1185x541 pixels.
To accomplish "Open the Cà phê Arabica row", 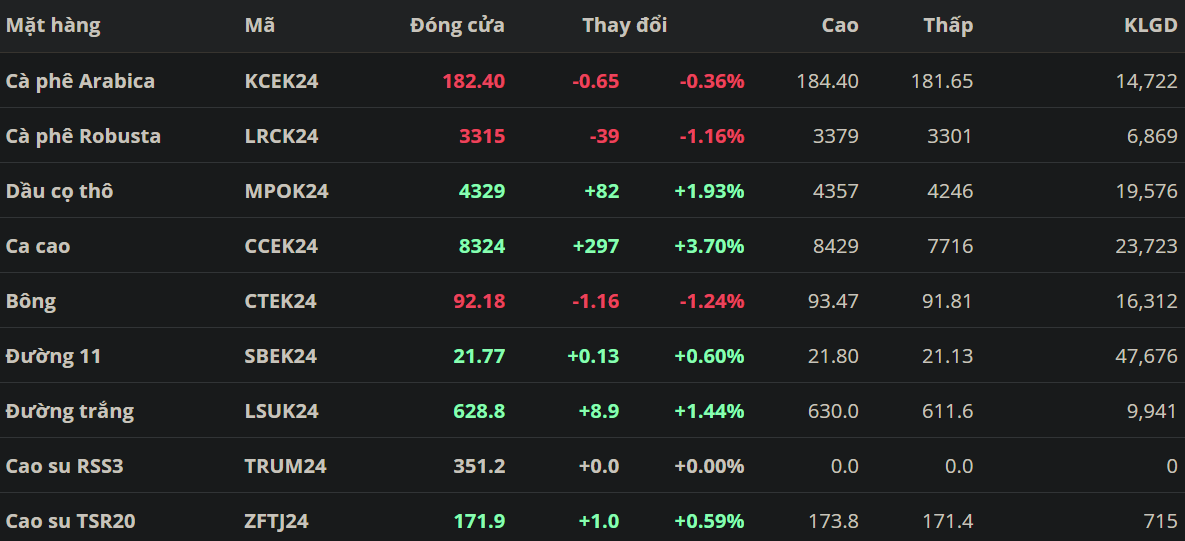I will [x=80, y=81].
